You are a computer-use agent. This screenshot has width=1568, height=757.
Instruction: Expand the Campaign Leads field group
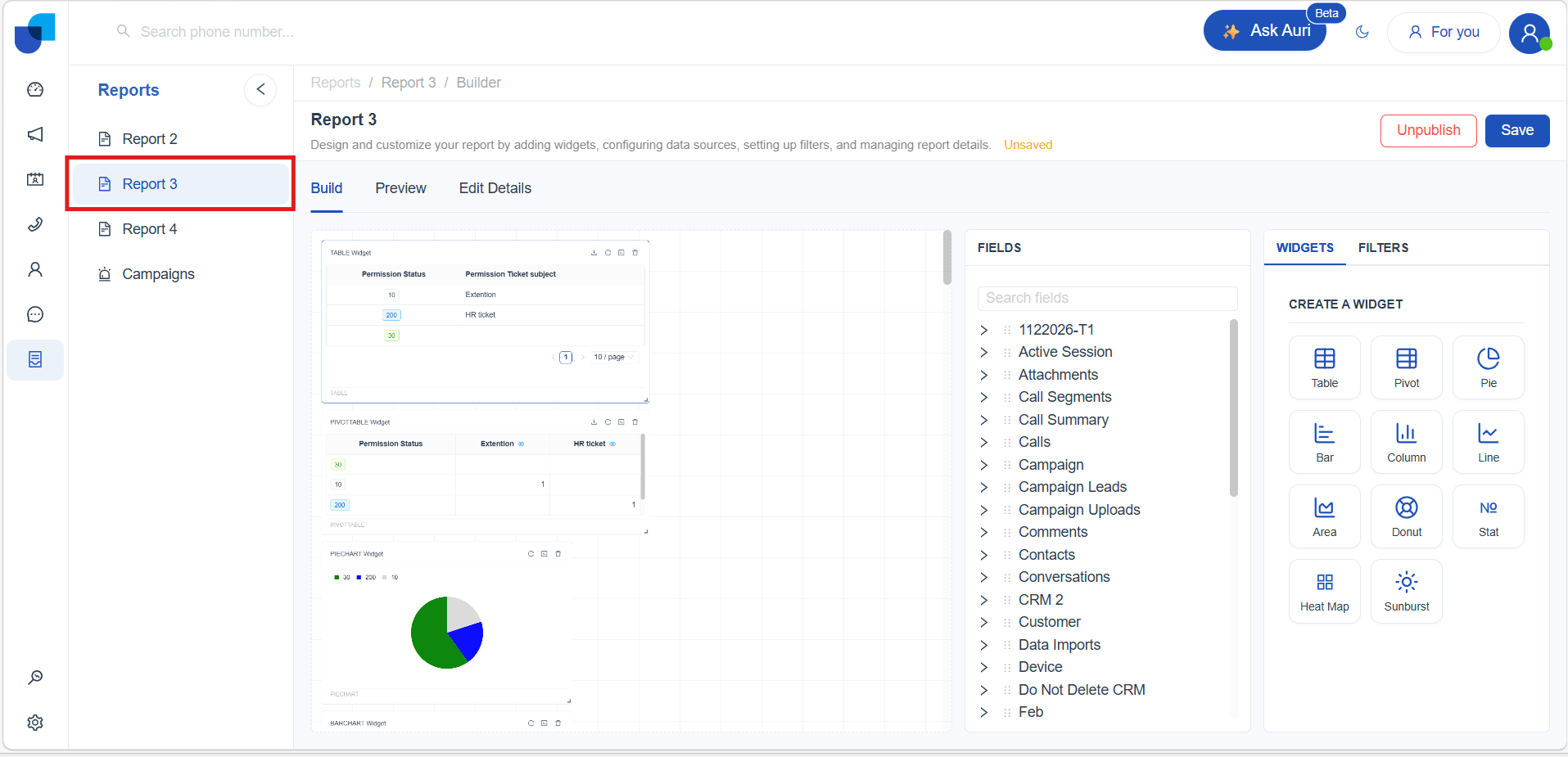pyautogui.click(x=984, y=487)
